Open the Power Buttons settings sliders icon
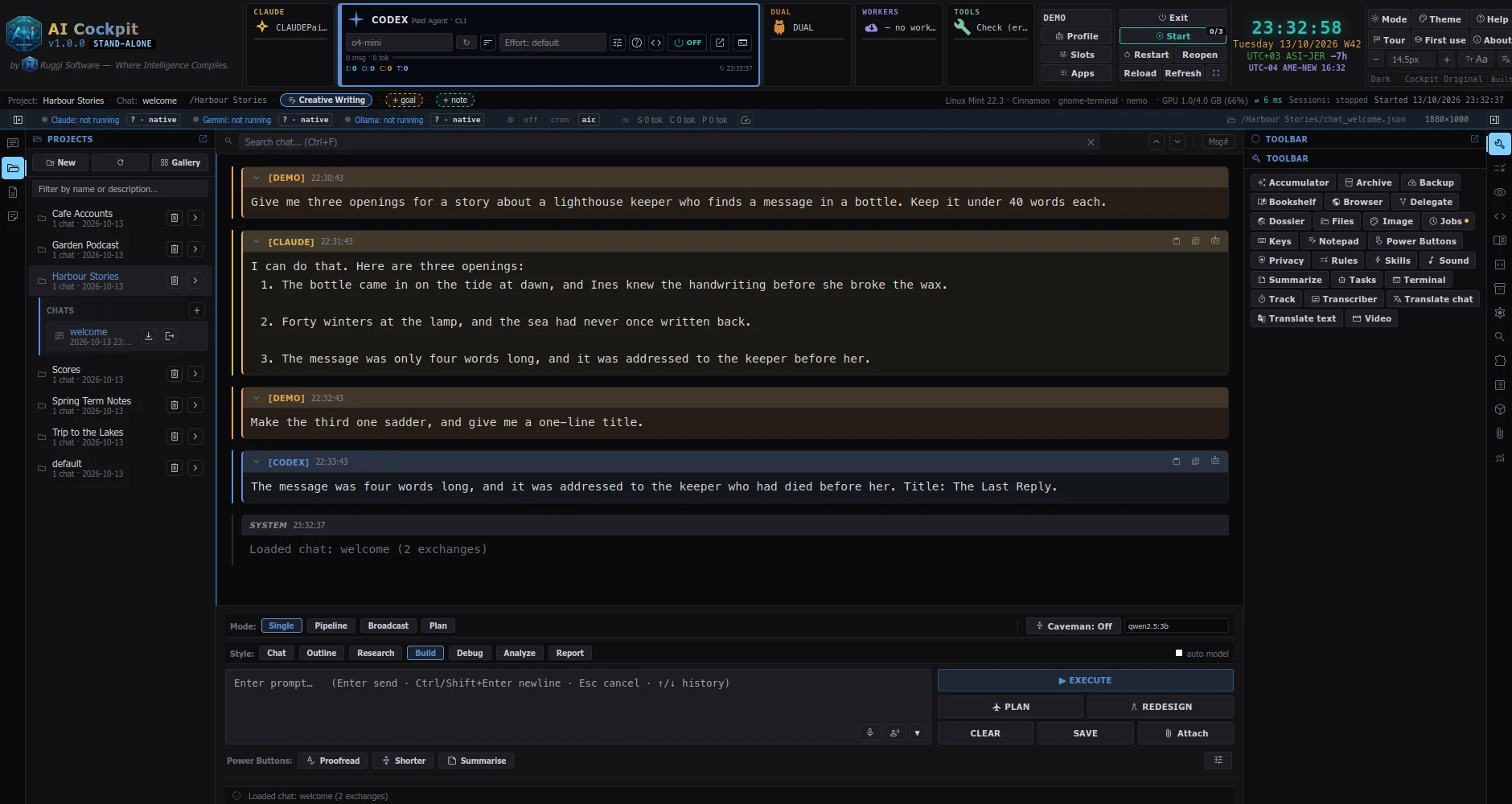This screenshot has width=1512, height=804. (x=1218, y=761)
